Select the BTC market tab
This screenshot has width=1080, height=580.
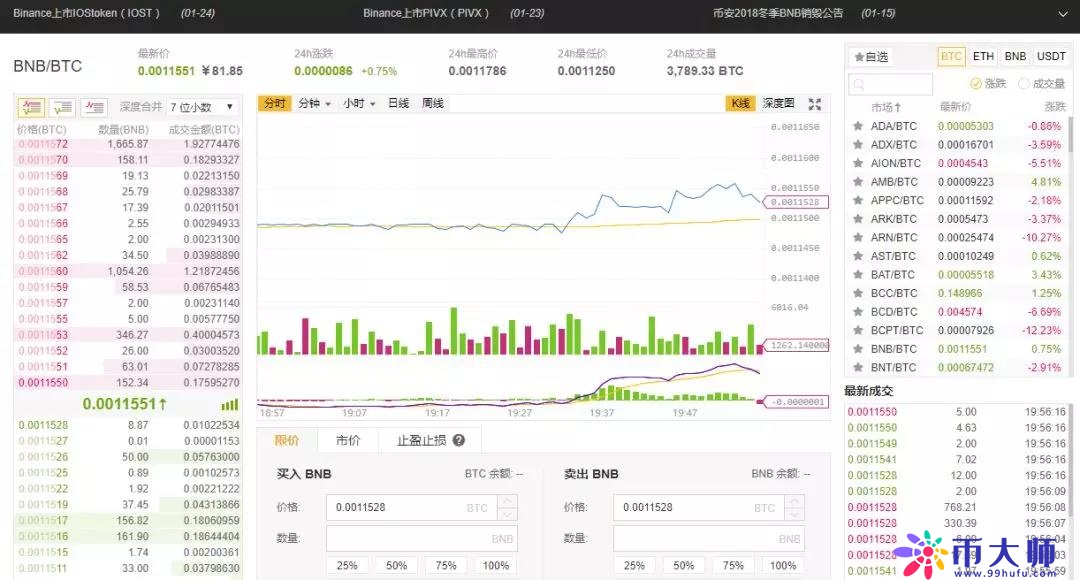[x=951, y=56]
